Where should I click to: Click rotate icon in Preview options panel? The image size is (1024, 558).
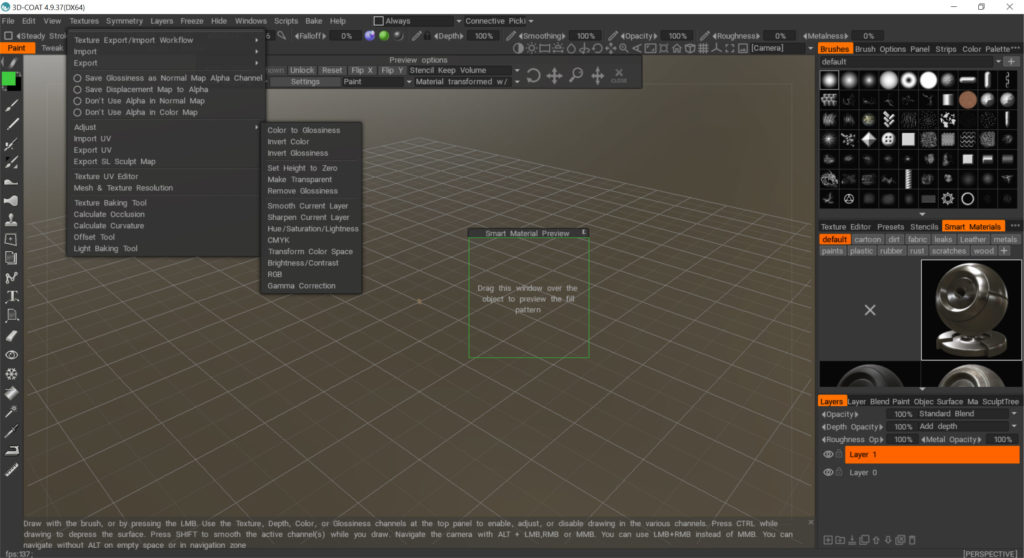coord(533,76)
